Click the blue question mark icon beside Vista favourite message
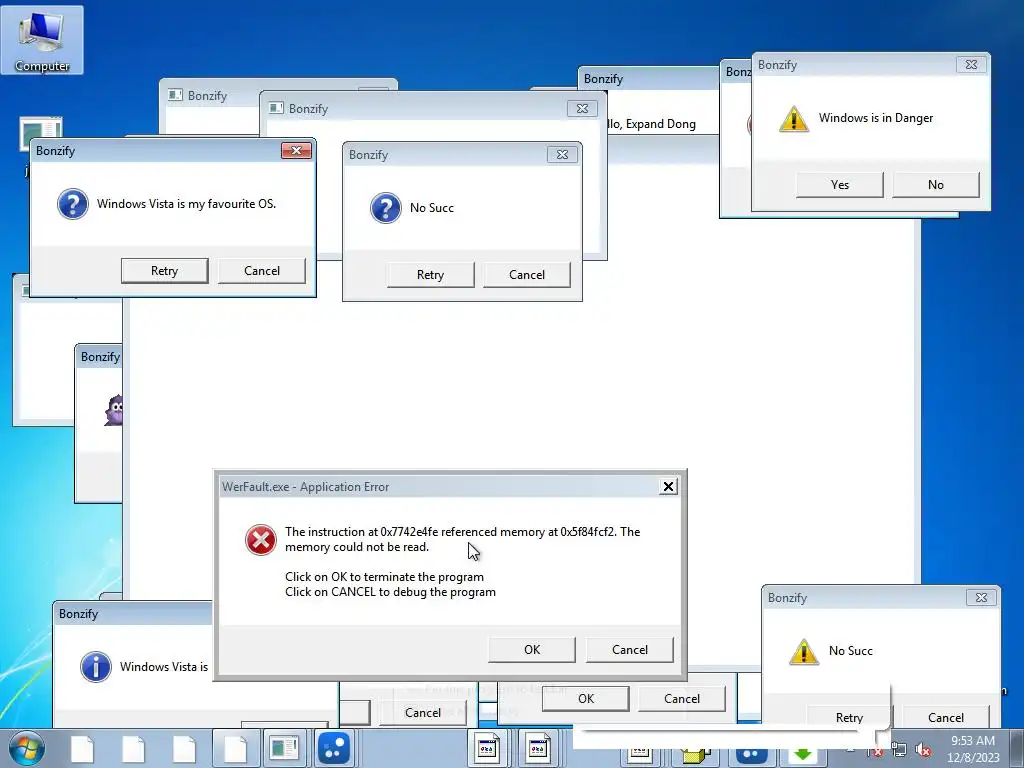 72,204
